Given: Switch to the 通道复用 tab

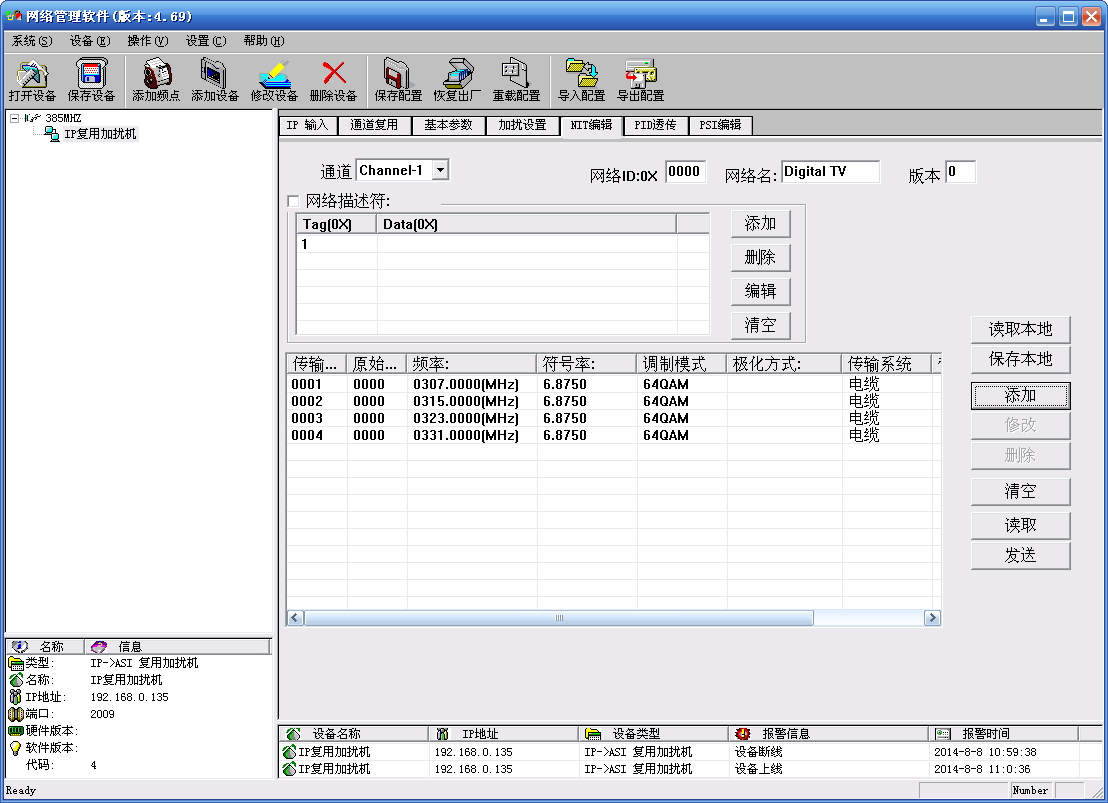Looking at the screenshot, I should [x=374, y=125].
